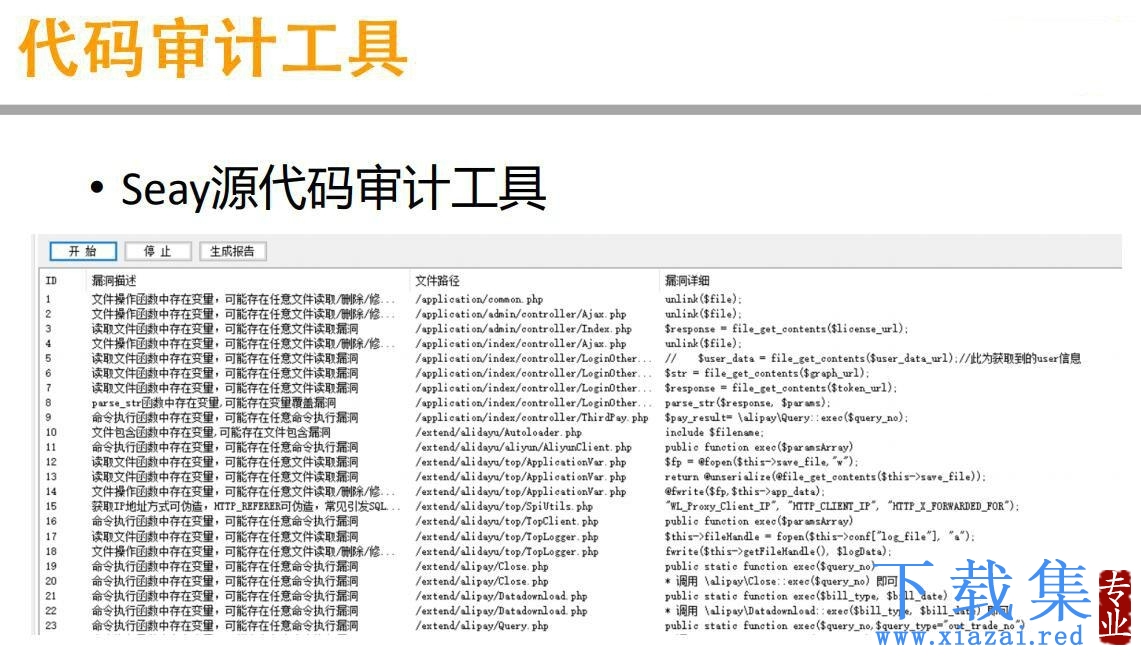Select the parse_str($response, $params) detail
This screenshot has height=657, width=1141.
coord(747,403)
